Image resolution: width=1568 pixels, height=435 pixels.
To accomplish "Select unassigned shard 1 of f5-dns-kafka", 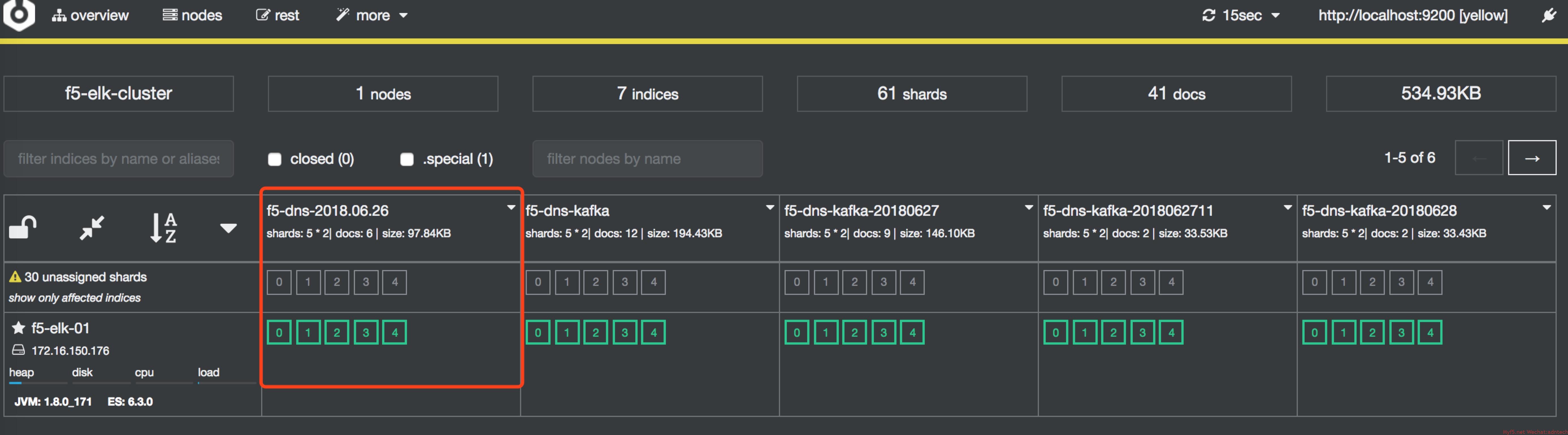I will click(567, 282).
